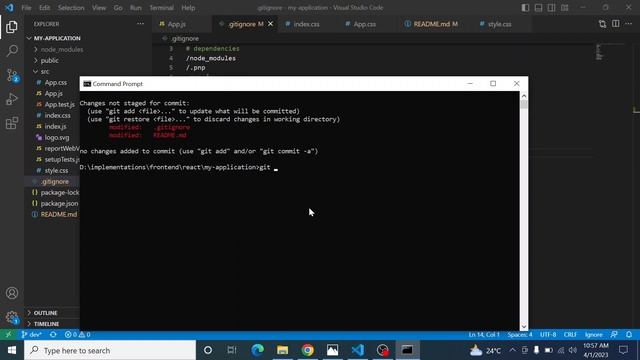Click CRLF end of line setting
The width and height of the screenshot is (640, 360).
(x=570, y=335)
